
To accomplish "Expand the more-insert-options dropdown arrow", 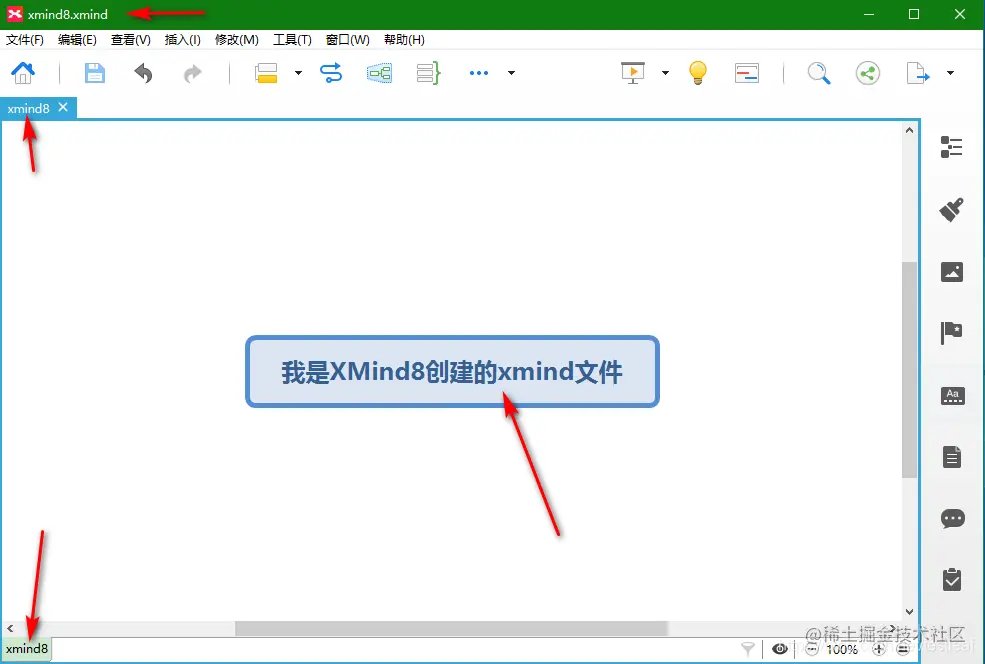I will [511, 73].
